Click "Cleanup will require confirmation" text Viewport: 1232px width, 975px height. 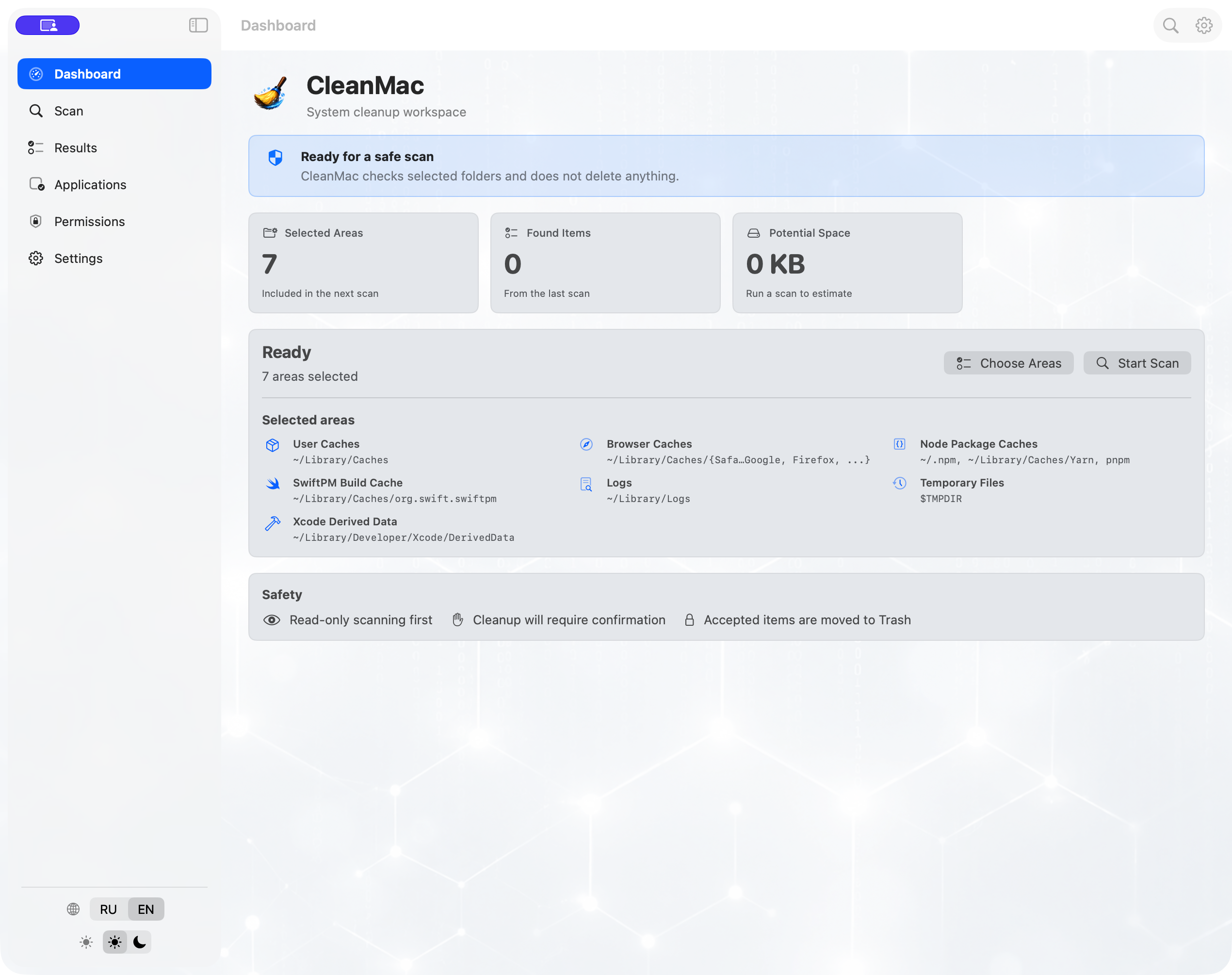[x=569, y=620]
